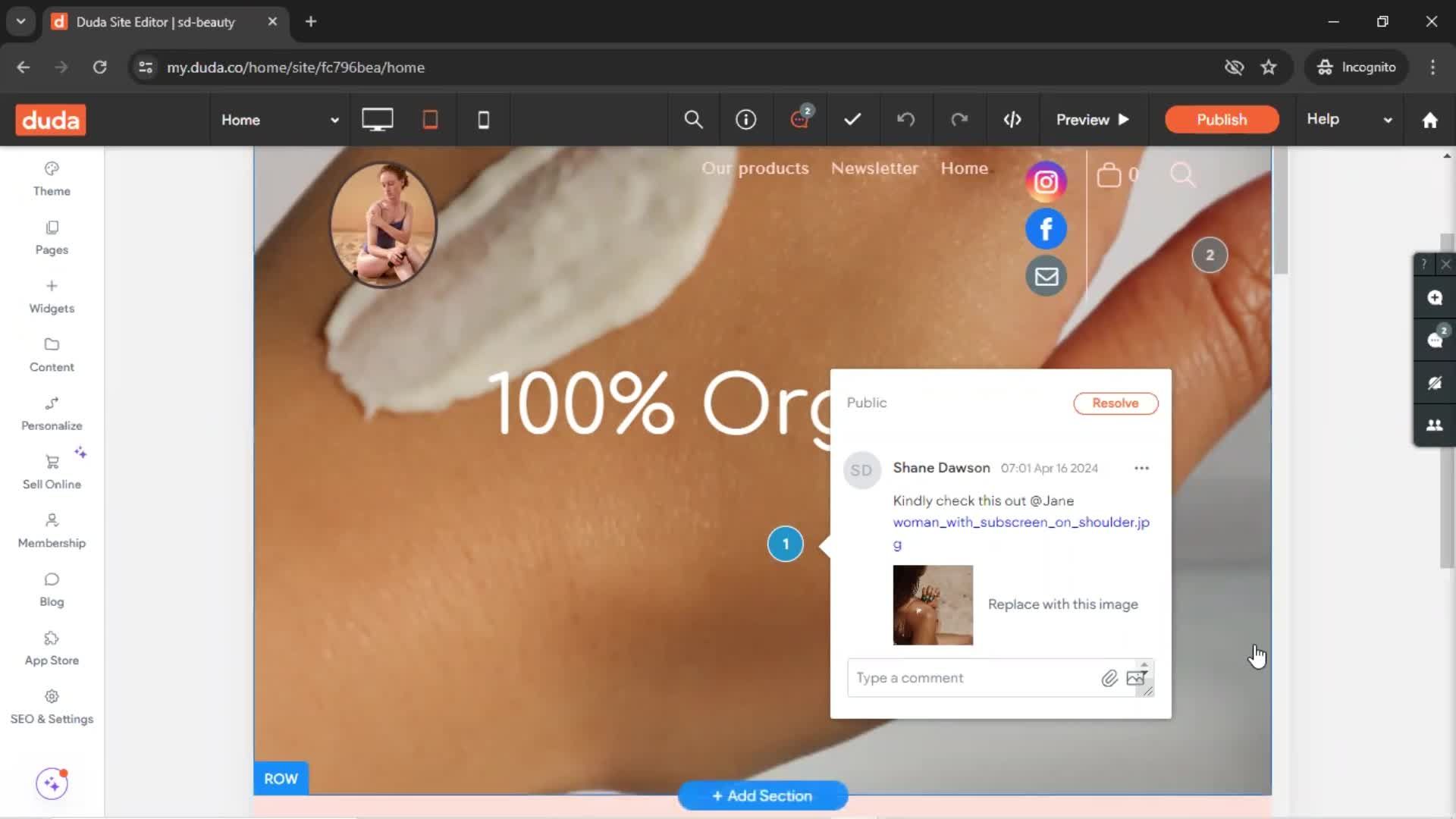Open developer mode code icon

coord(1012,120)
